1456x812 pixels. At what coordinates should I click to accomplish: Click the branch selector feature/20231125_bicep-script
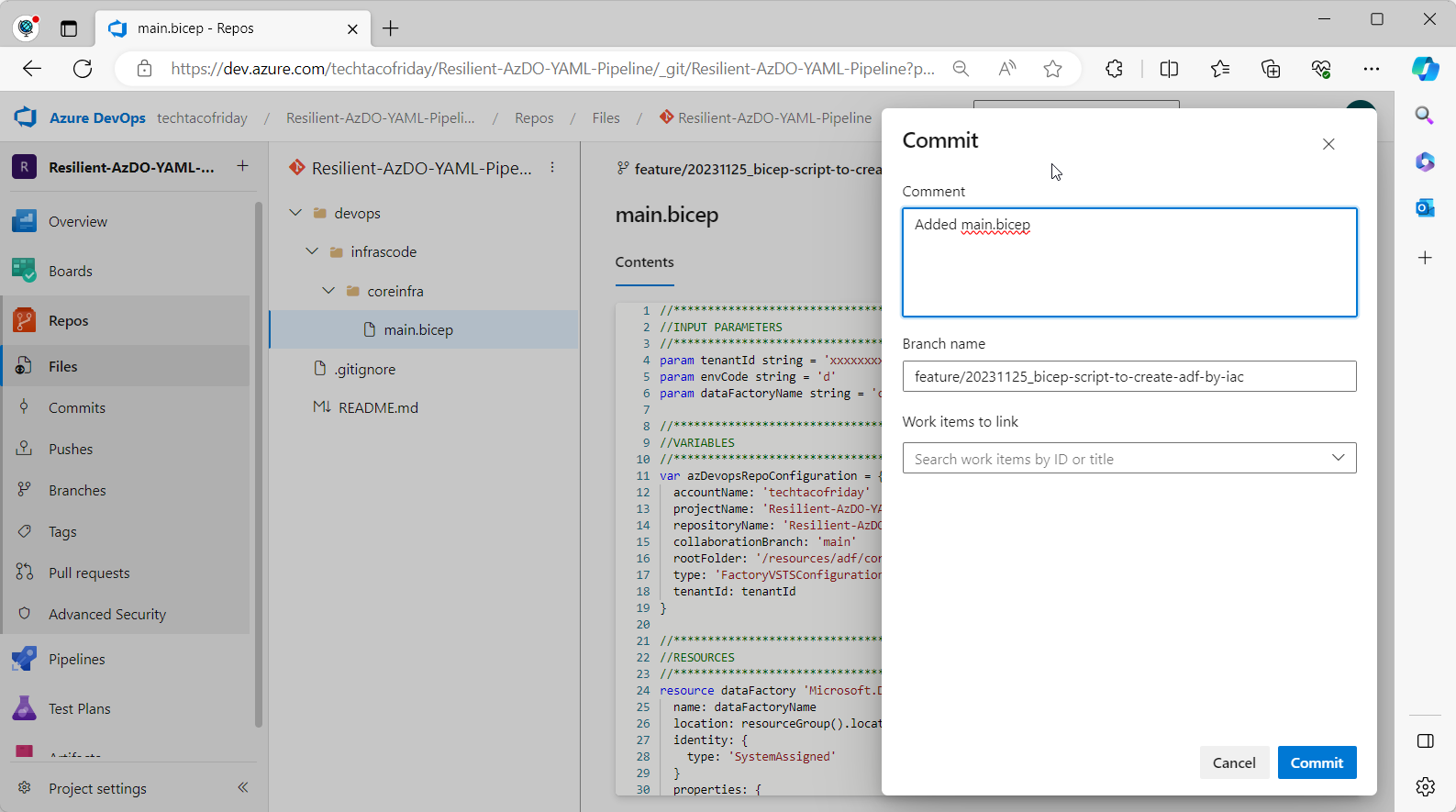[x=749, y=169]
